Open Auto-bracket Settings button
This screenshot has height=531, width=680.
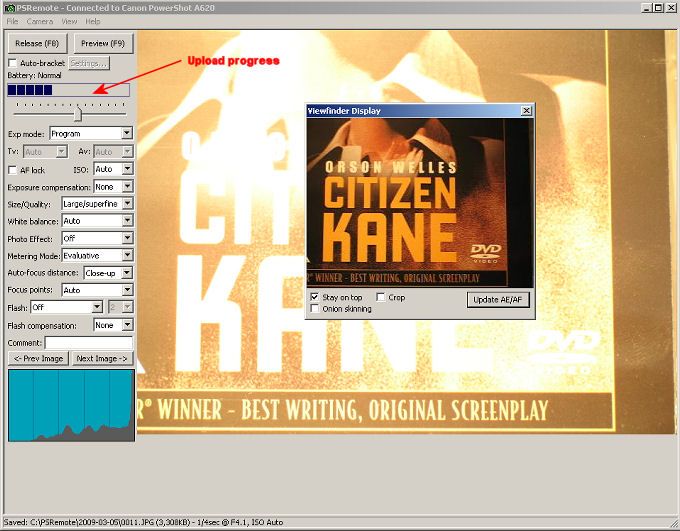pyautogui.click(x=89, y=63)
